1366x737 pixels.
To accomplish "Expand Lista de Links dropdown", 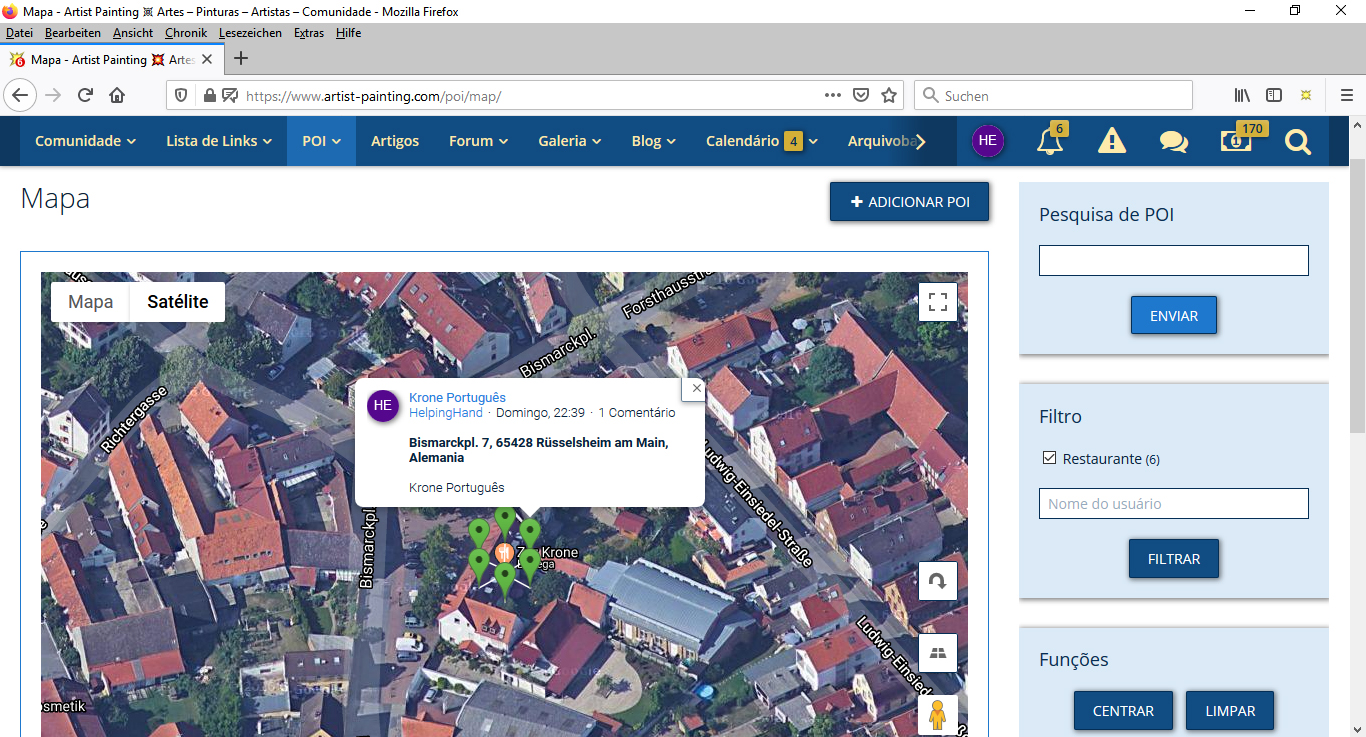I will coord(219,141).
